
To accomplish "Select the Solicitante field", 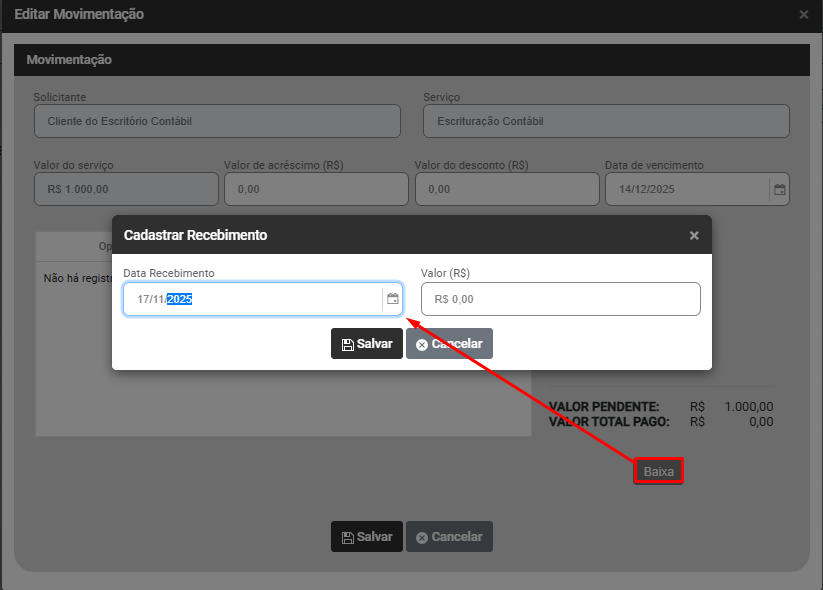I will pos(217,121).
